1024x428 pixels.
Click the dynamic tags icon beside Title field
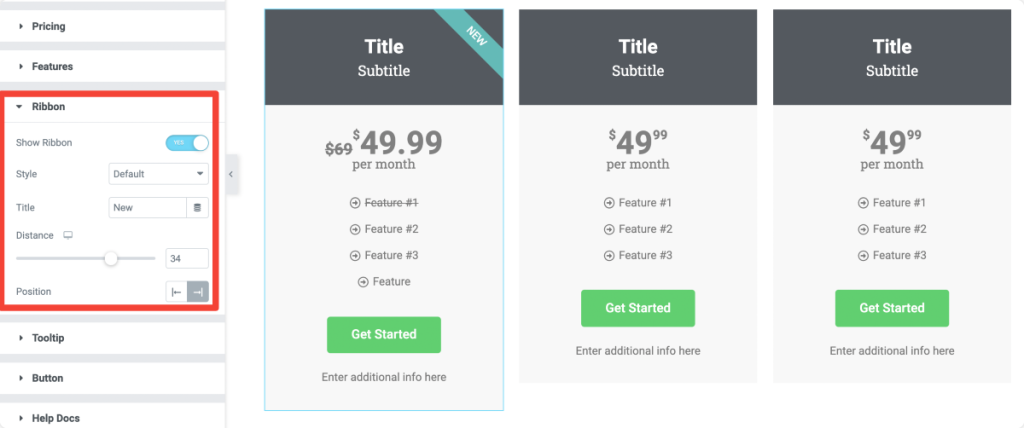click(x=197, y=208)
